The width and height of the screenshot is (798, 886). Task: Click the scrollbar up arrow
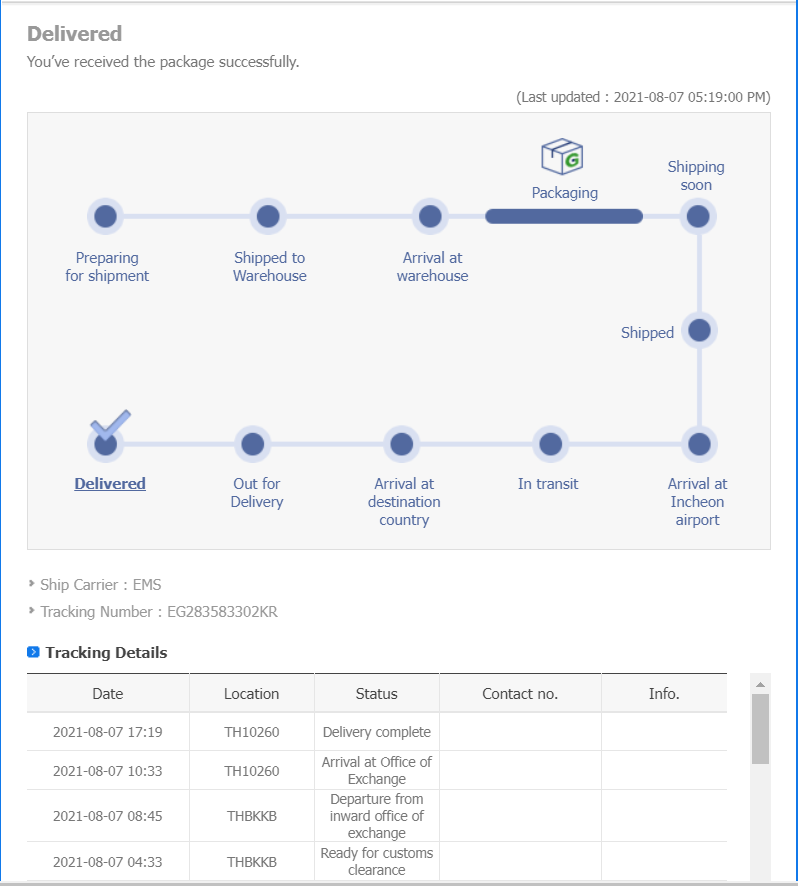[x=760, y=684]
